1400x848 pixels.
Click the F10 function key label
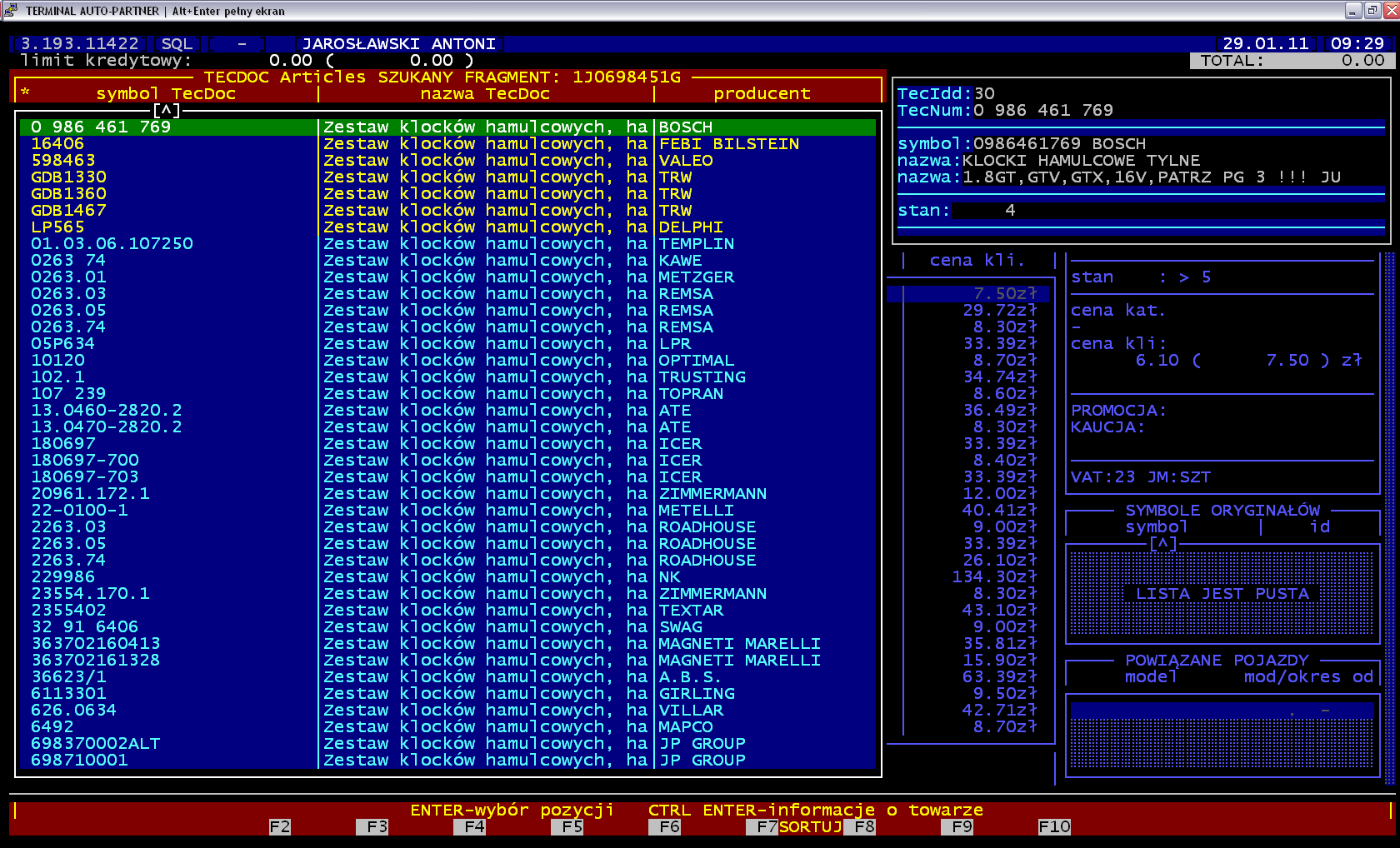tap(1054, 826)
